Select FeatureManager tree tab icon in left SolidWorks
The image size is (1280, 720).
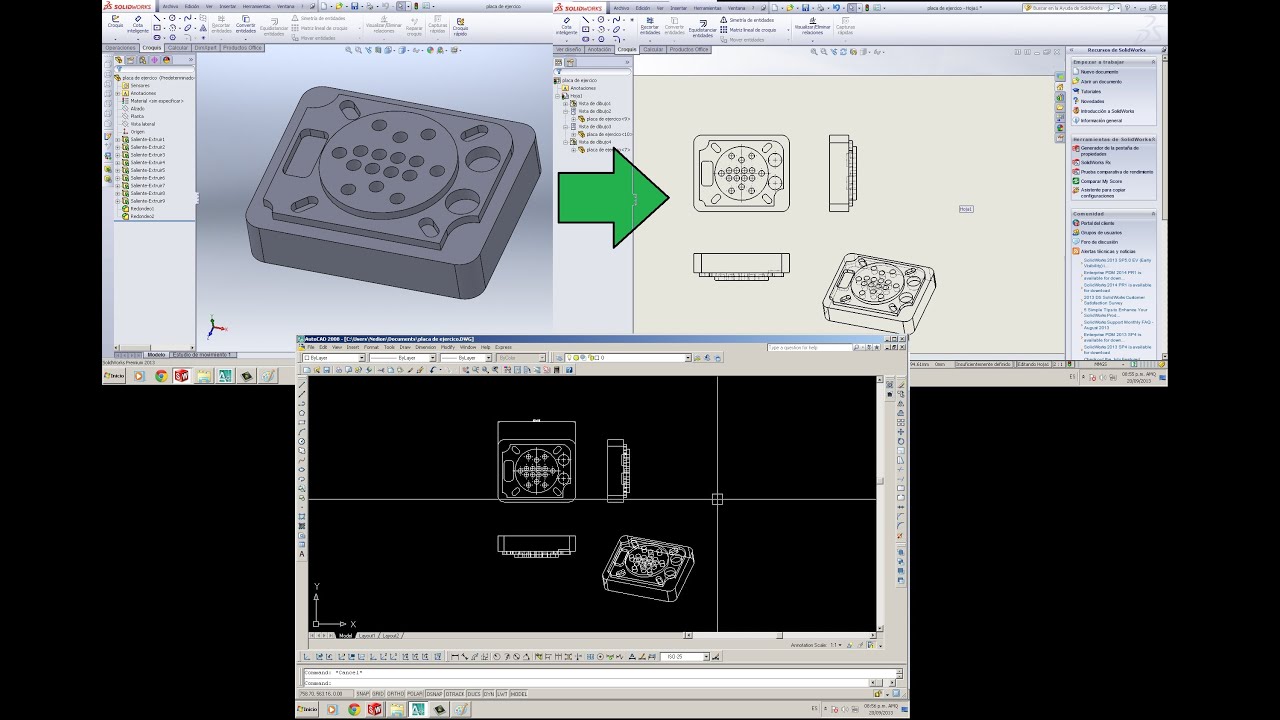click(118, 60)
